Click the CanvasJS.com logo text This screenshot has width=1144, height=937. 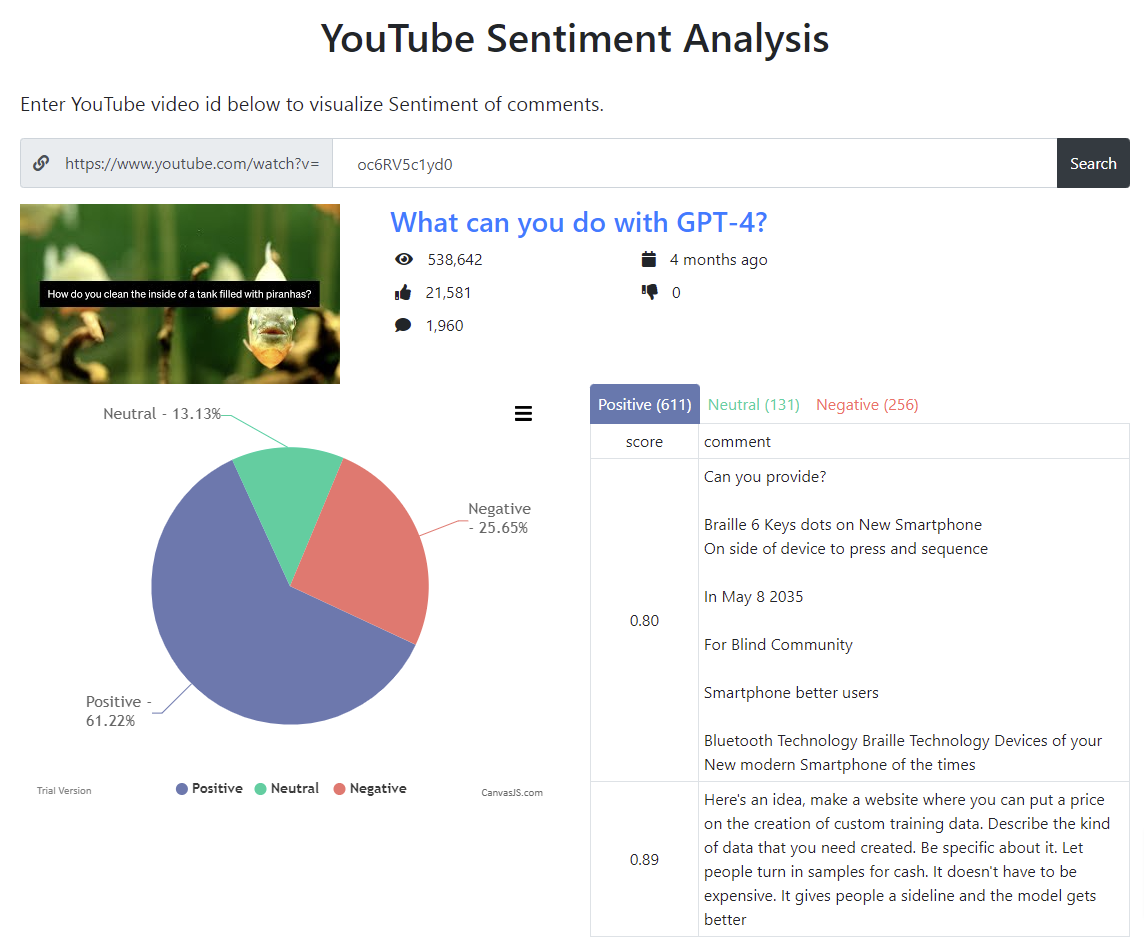pos(511,792)
